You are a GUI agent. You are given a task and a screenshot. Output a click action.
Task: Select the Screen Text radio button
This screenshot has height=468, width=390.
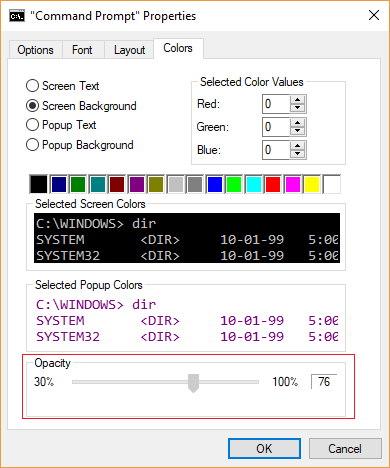(32, 86)
